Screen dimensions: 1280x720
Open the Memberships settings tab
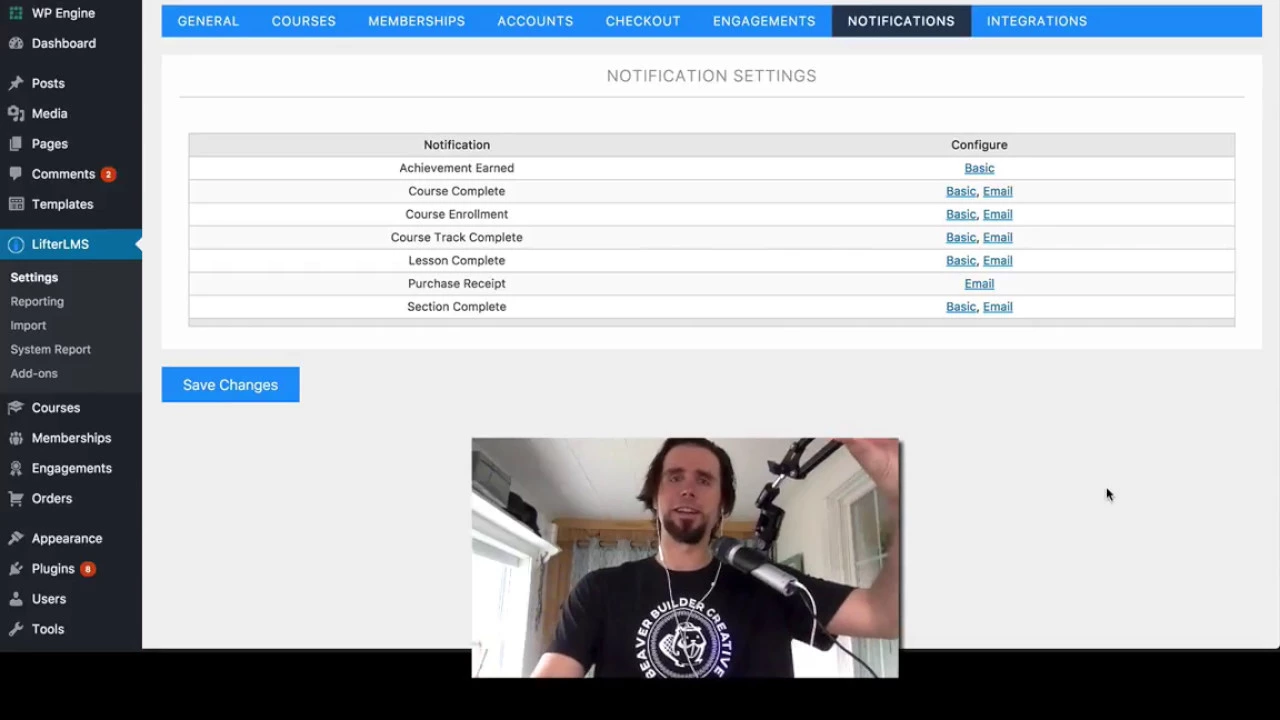pyautogui.click(x=417, y=21)
